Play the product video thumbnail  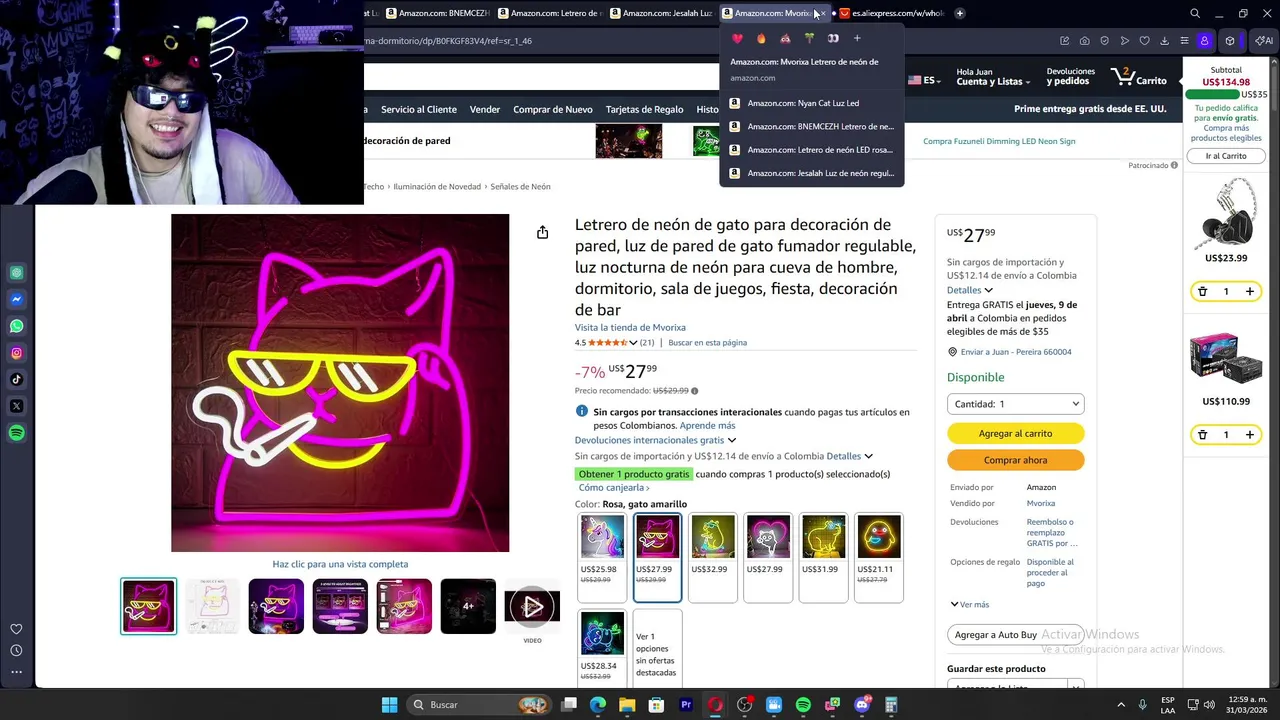(532, 606)
